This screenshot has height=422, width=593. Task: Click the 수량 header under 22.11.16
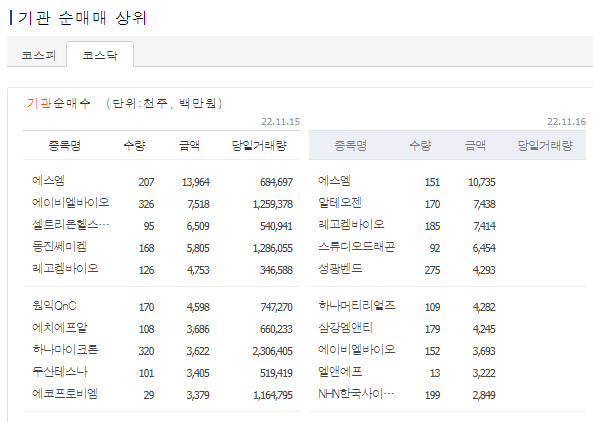(x=421, y=145)
